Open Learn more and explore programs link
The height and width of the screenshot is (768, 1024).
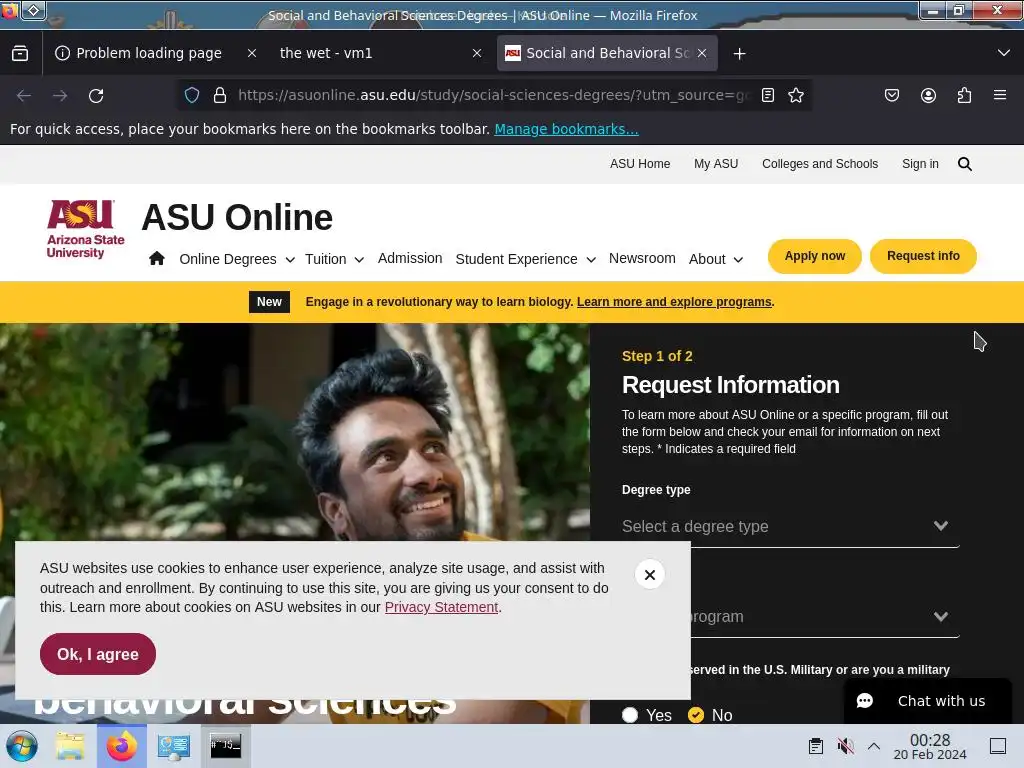674,302
